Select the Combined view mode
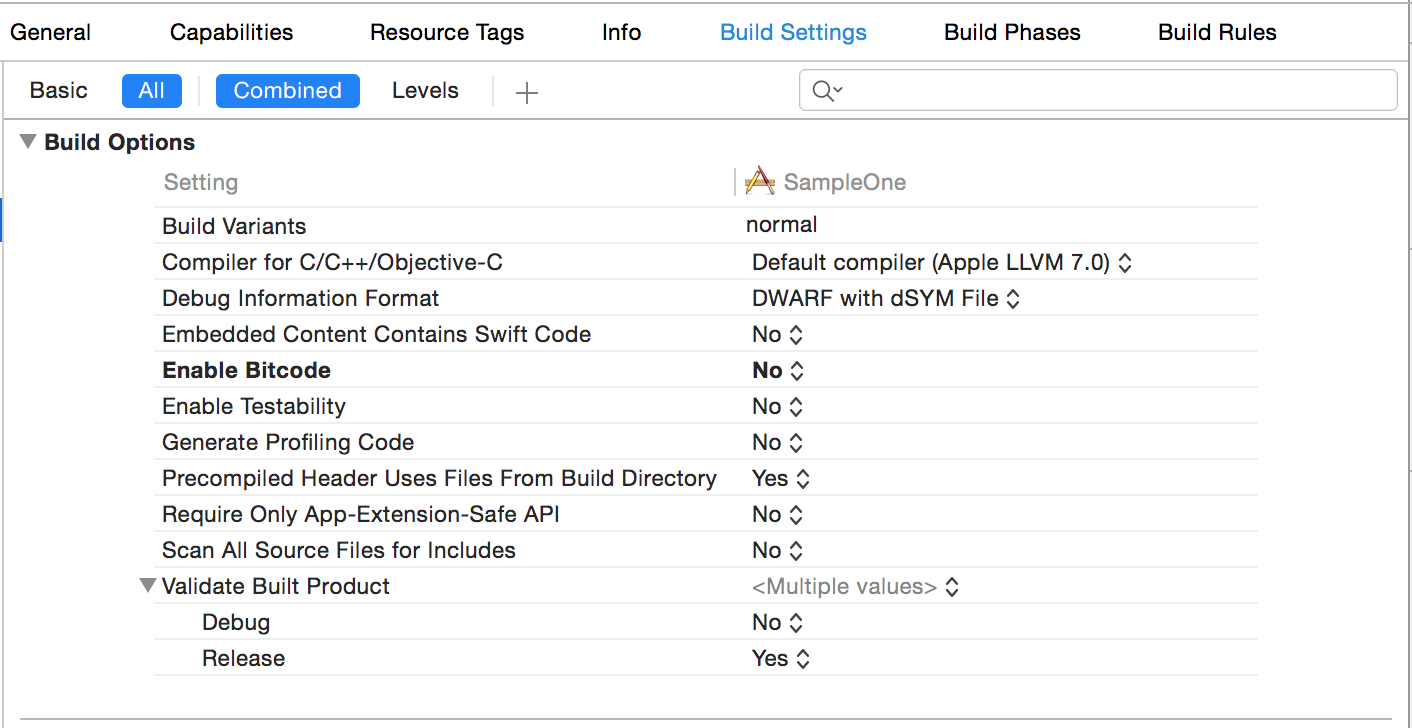This screenshot has width=1412, height=728. click(287, 91)
